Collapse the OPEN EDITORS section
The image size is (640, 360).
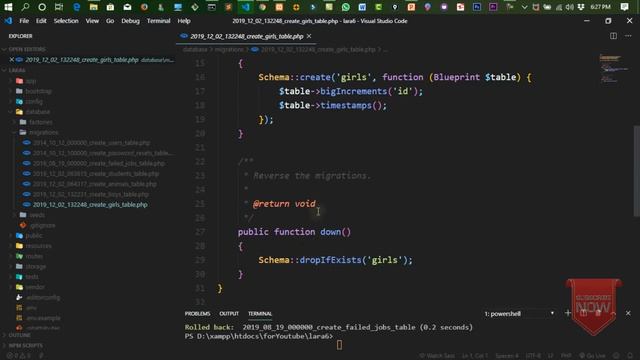click(x=27, y=49)
